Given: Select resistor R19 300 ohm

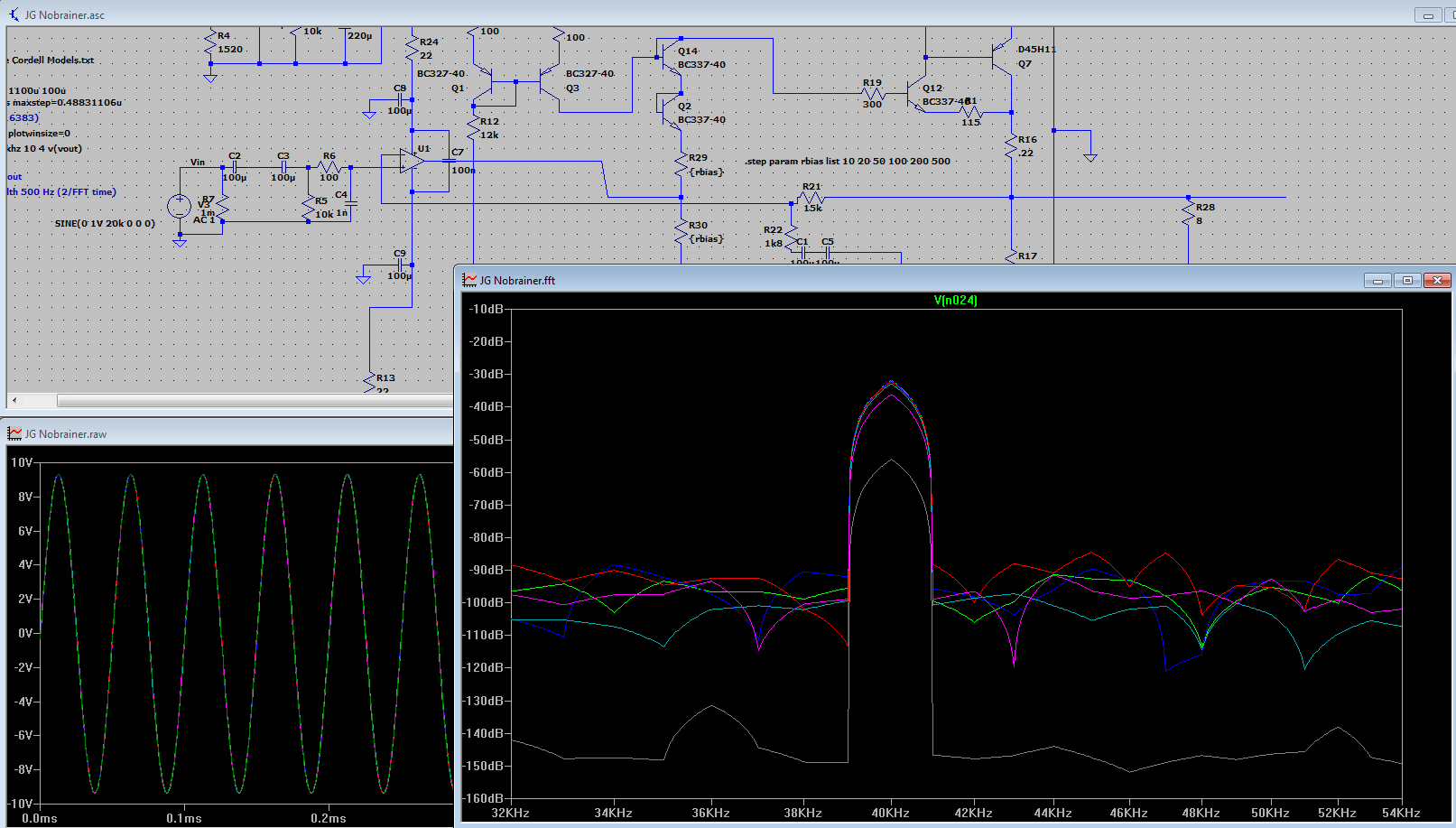Looking at the screenshot, I should pos(873,93).
